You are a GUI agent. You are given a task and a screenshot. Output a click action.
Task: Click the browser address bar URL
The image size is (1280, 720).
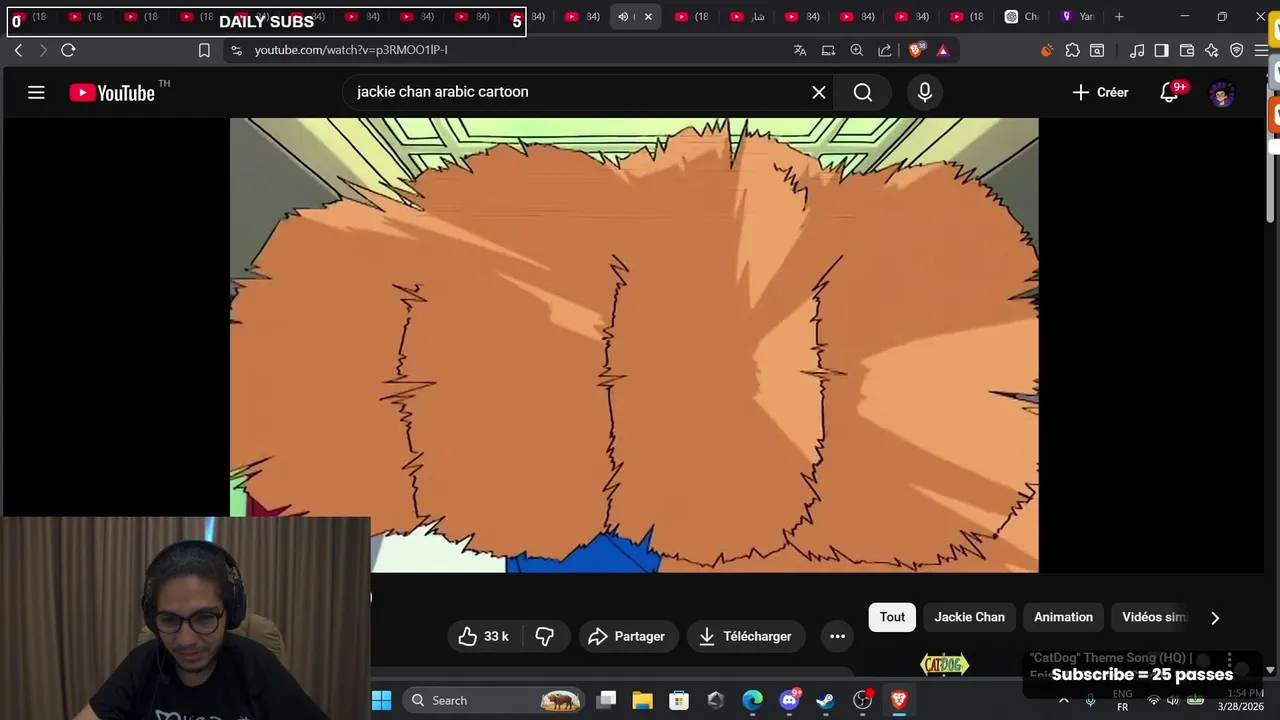point(351,50)
